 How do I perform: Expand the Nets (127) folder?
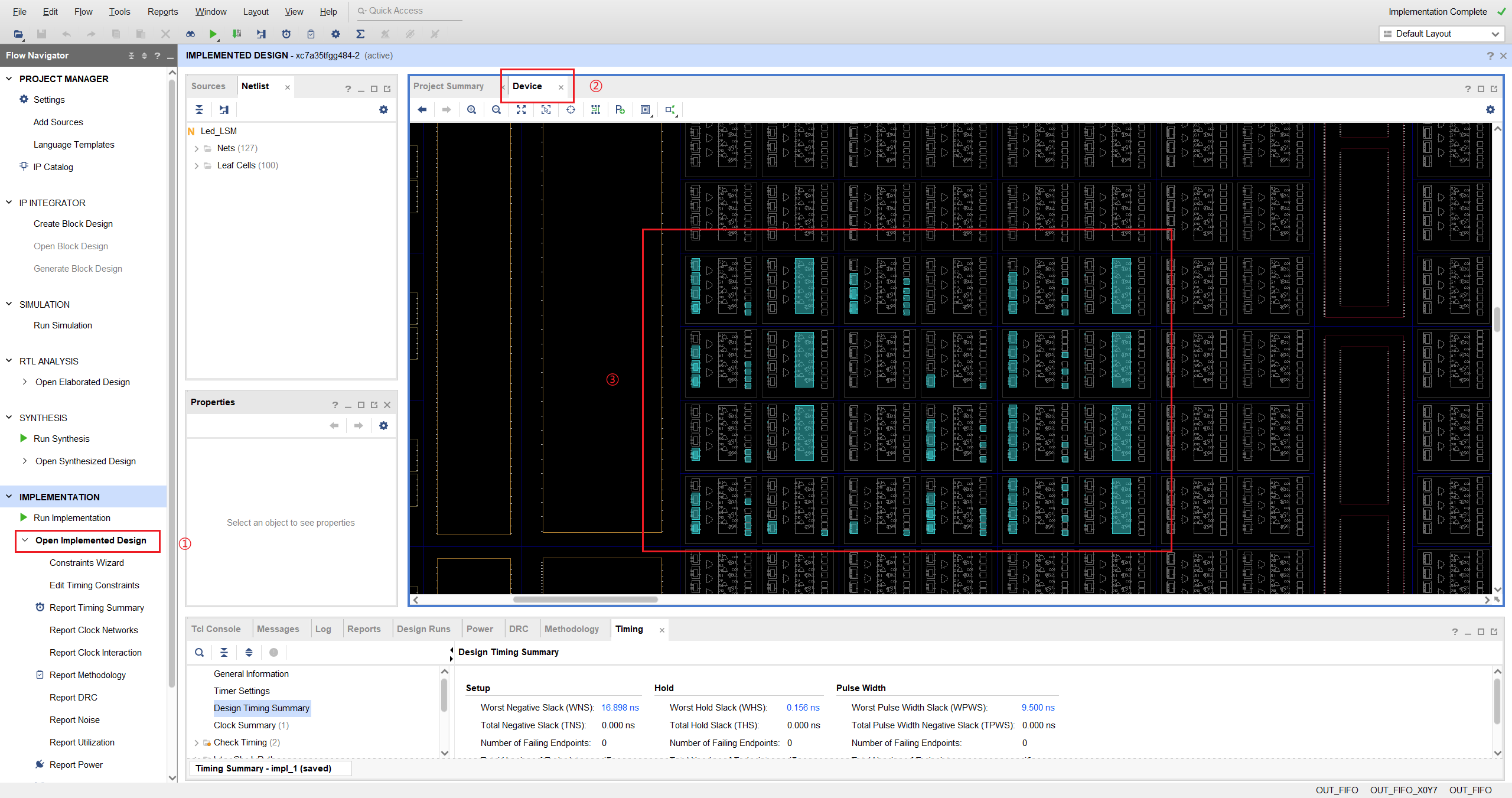(x=197, y=149)
